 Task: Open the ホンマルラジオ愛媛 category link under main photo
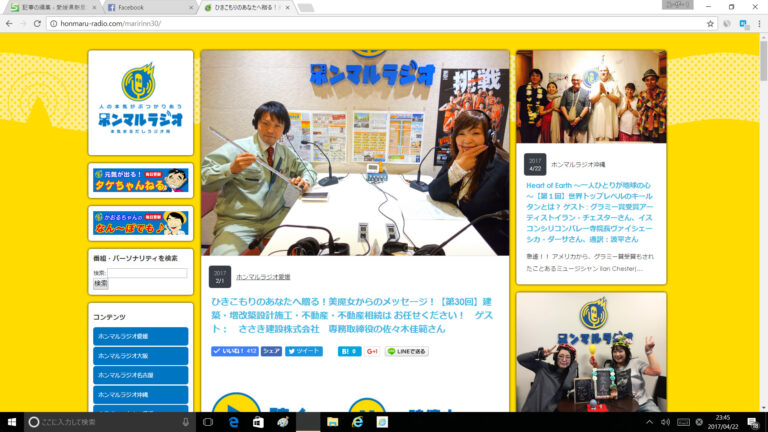pos(263,277)
